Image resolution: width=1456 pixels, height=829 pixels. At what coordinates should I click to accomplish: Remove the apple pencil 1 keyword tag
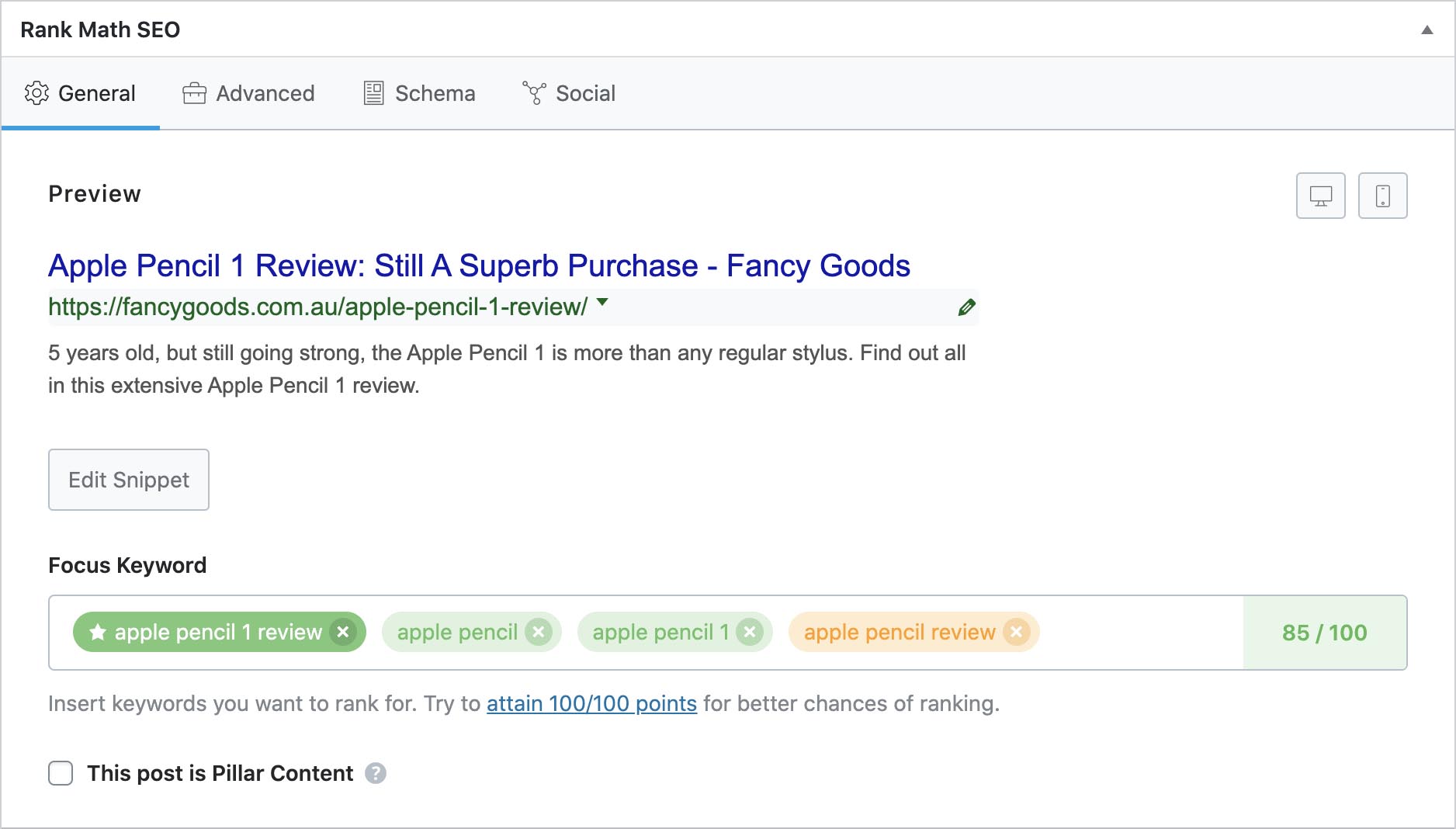pyautogui.click(x=750, y=632)
